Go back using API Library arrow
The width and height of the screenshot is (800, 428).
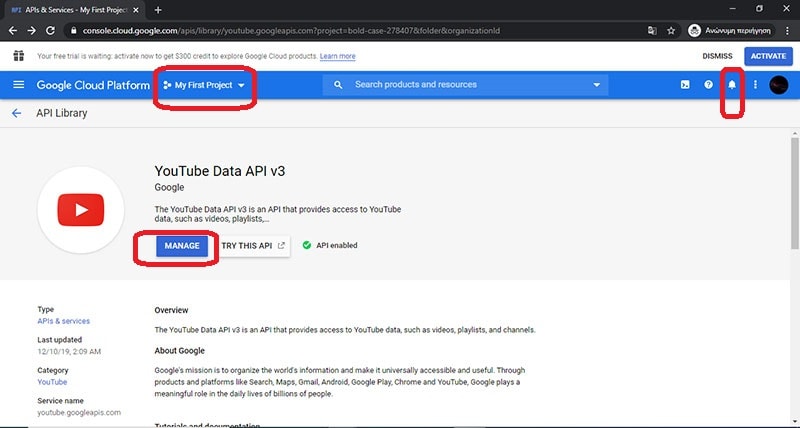[x=16, y=113]
